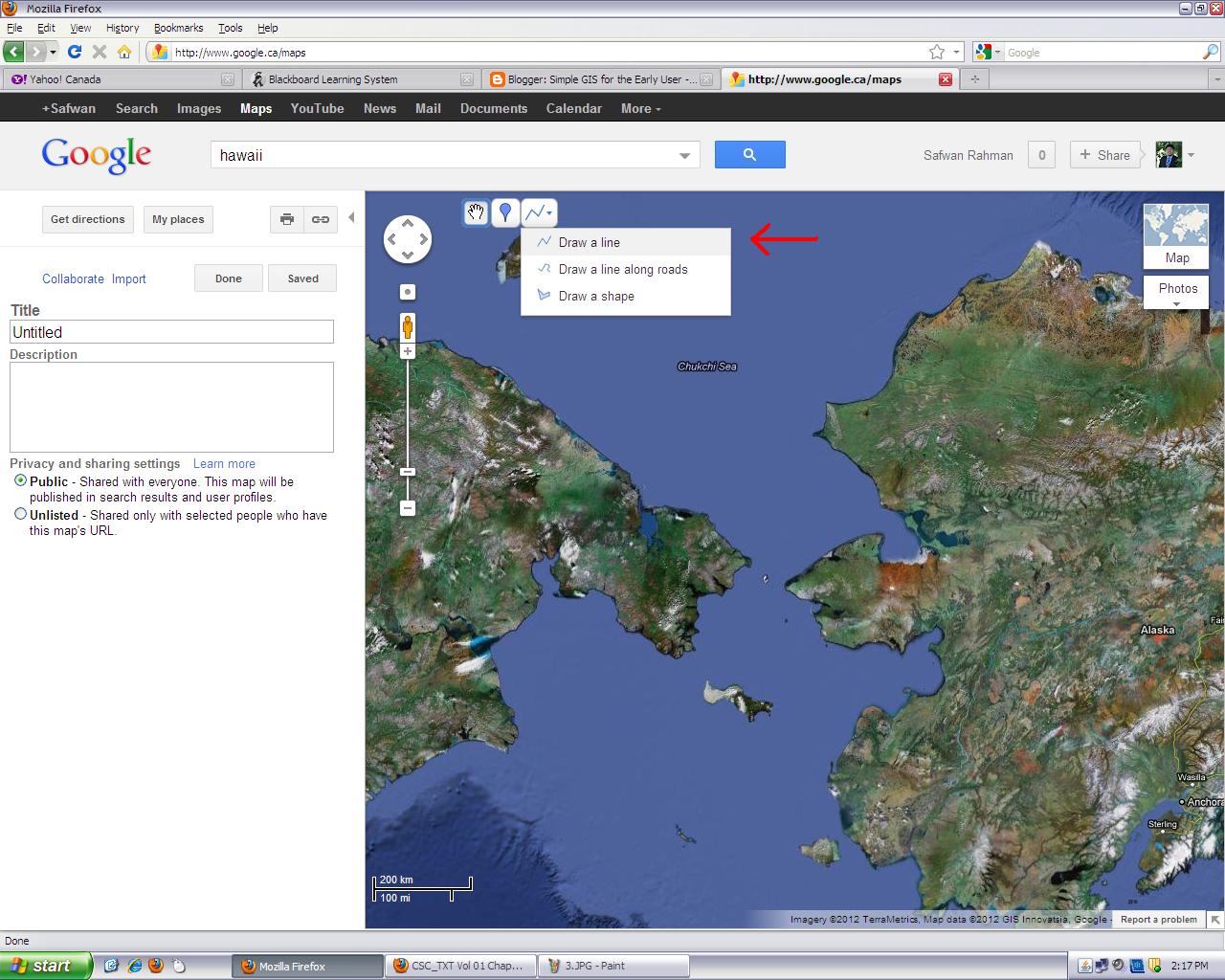Click the zoom out minus on zoom slider
This screenshot has width=1225, height=980.
coord(408,507)
